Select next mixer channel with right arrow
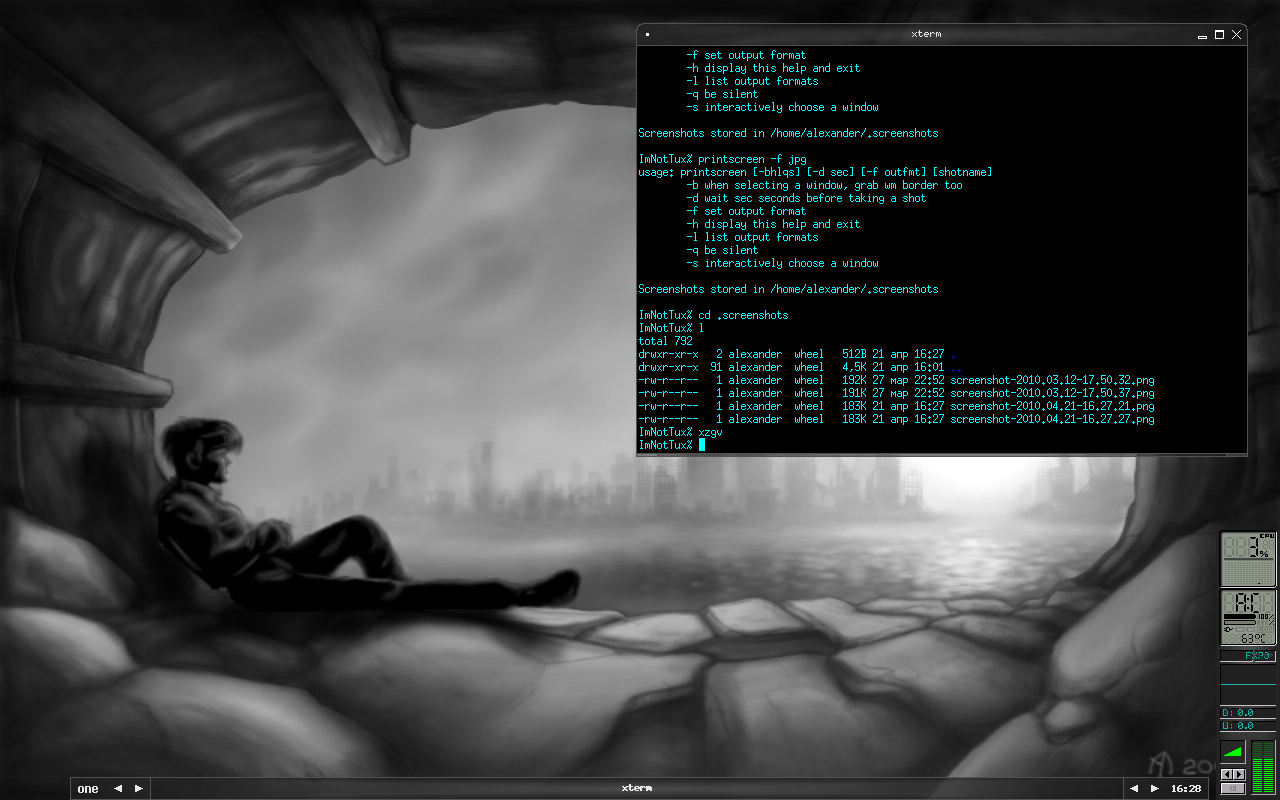The height and width of the screenshot is (800, 1280). point(1240,774)
